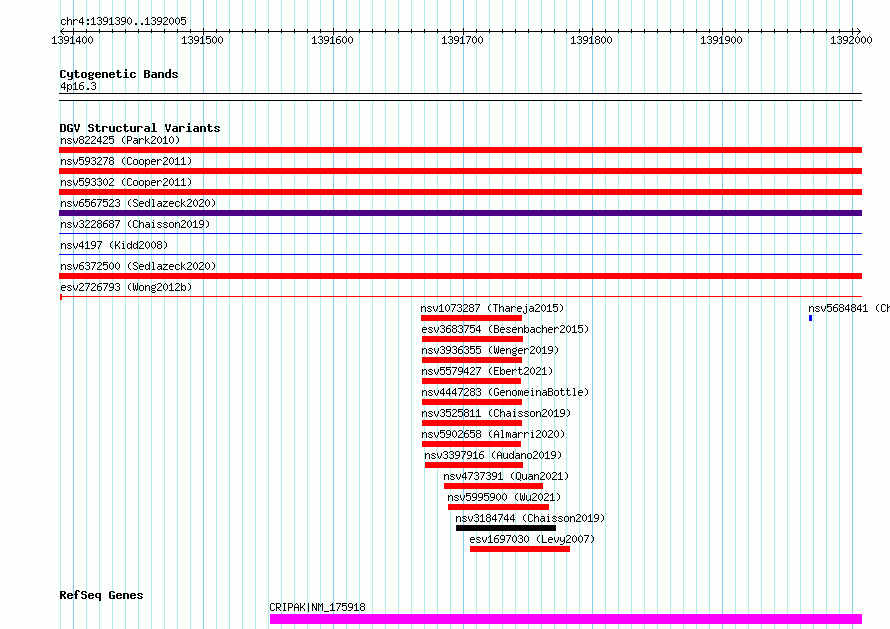
Task: Open nsv593302 (Cooper2011) variant label
Action: (126, 182)
